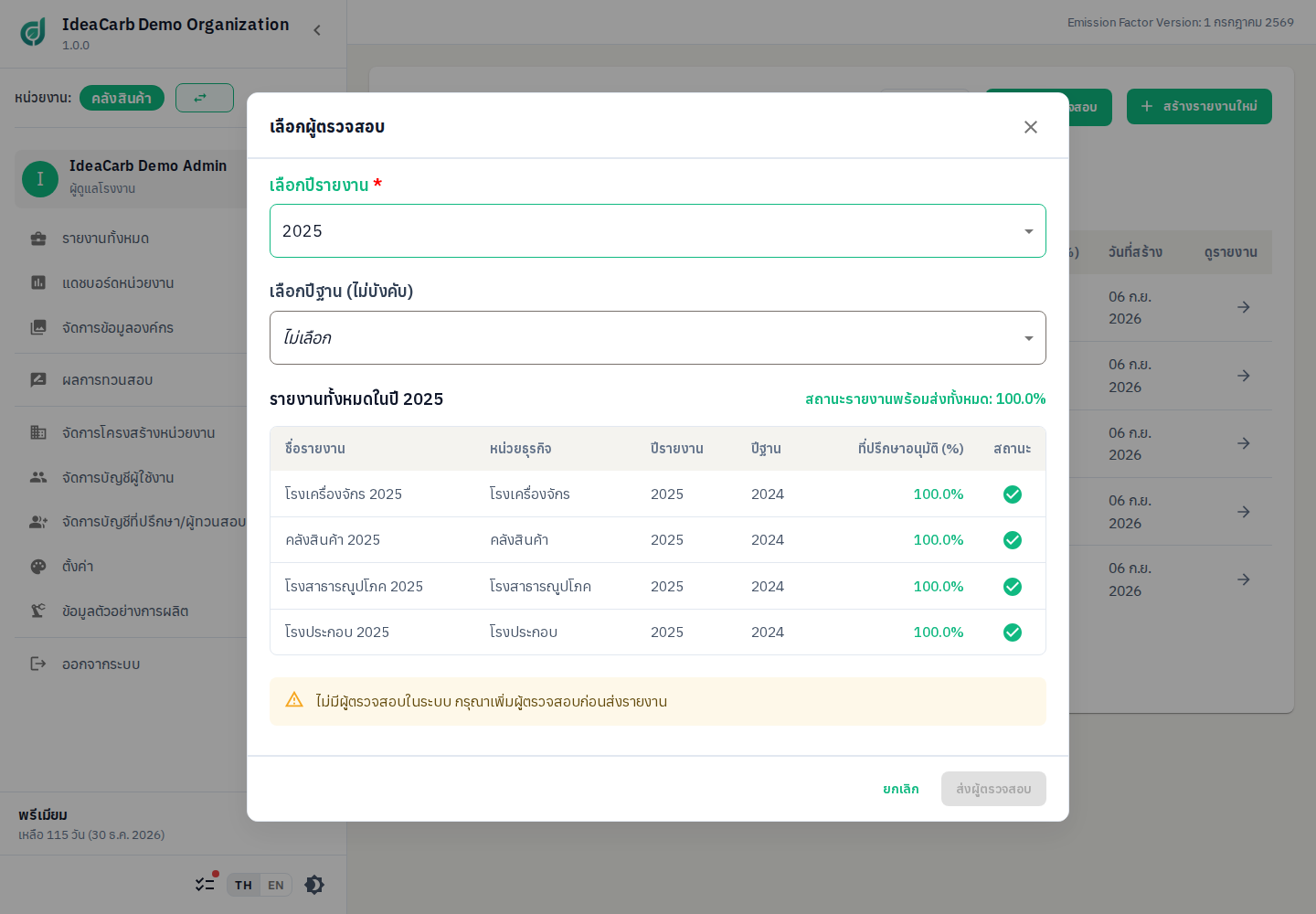
Task: Click the ยกเลิก cancel button
Action: (900, 789)
